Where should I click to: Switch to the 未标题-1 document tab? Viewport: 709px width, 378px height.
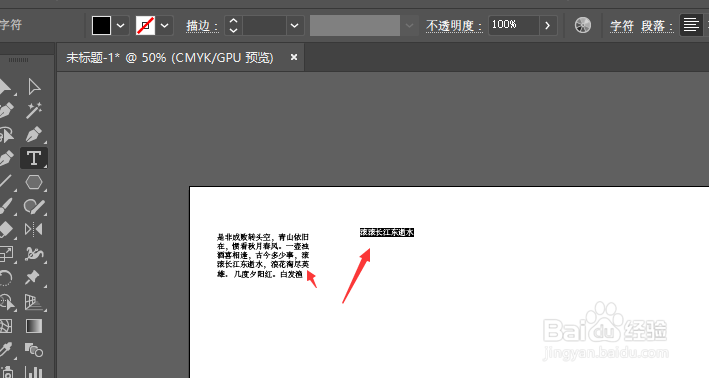170,58
